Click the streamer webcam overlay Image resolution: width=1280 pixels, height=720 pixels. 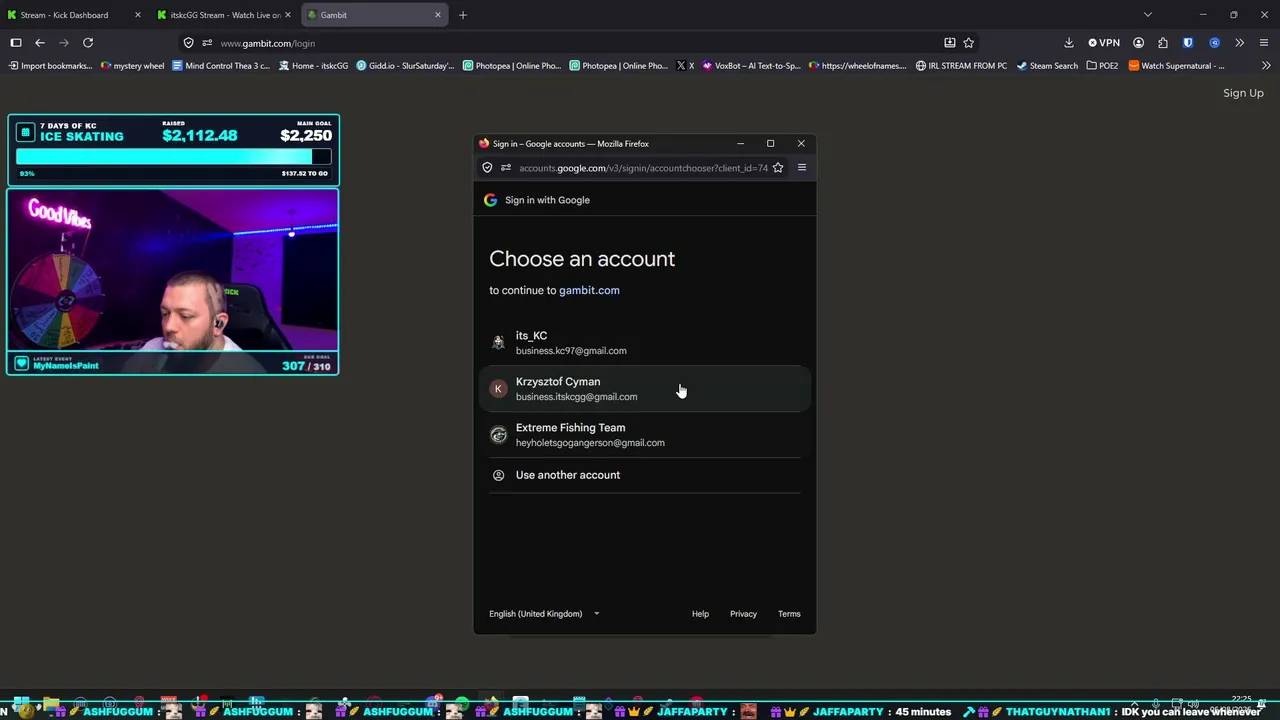(x=173, y=281)
